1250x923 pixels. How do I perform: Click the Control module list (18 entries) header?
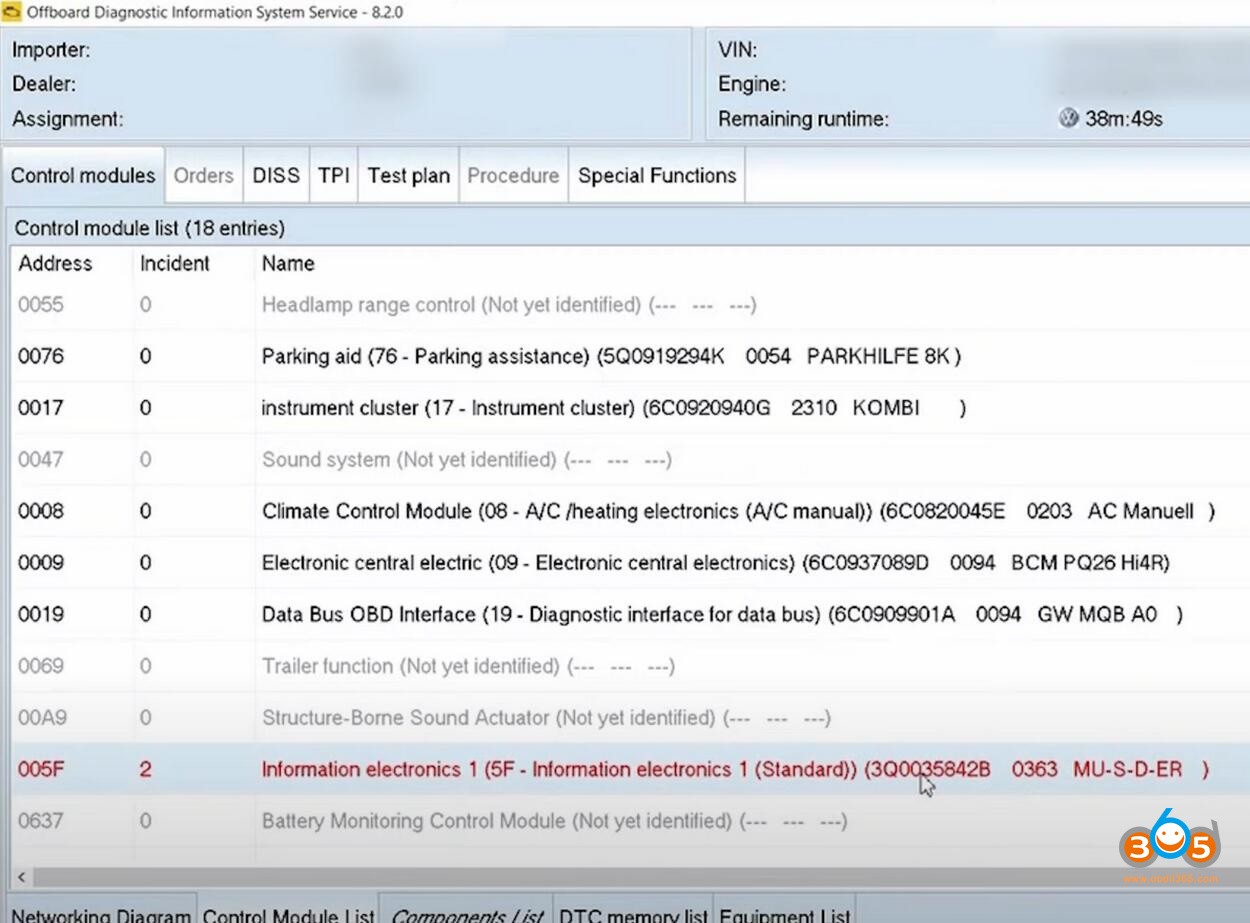(150, 229)
